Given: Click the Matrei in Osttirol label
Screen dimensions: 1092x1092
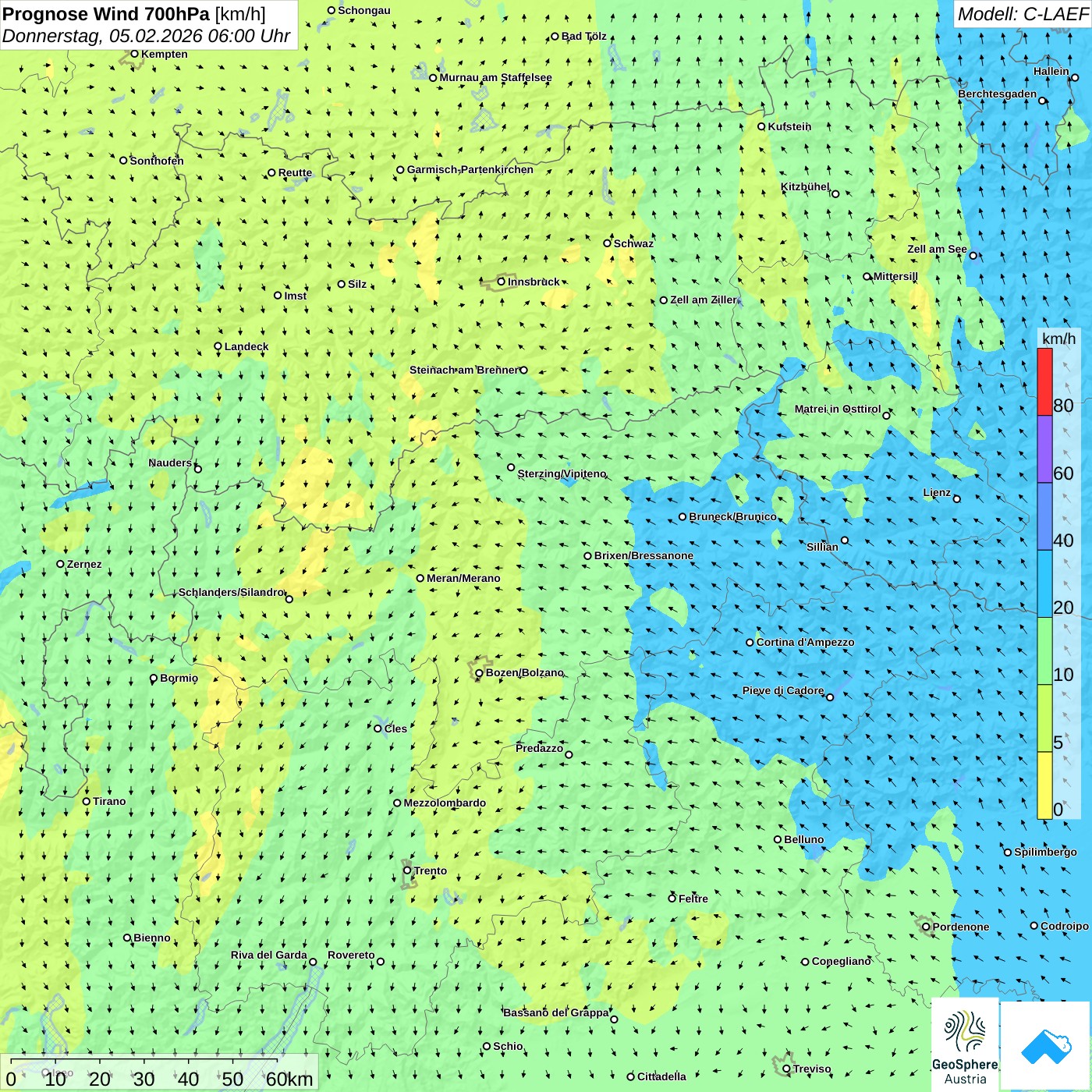Looking at the screenshot, I should tap(838, 409).
